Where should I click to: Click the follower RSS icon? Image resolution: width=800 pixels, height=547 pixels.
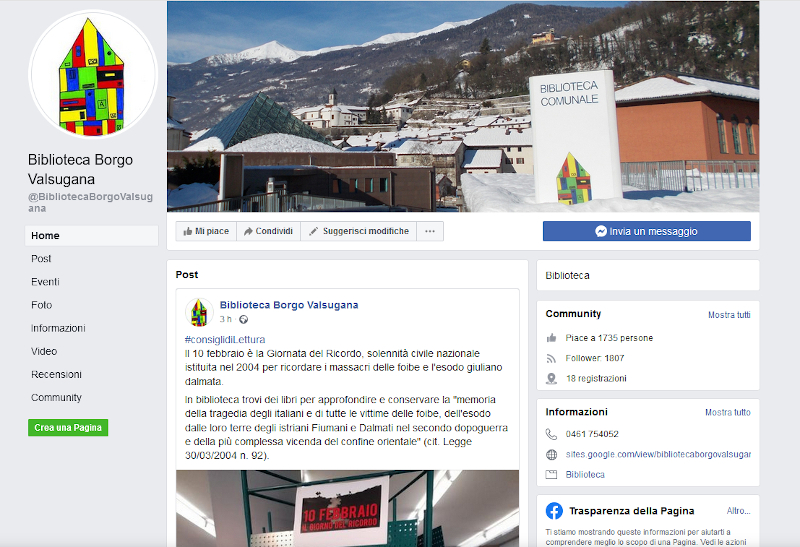[x=551, y=359]
